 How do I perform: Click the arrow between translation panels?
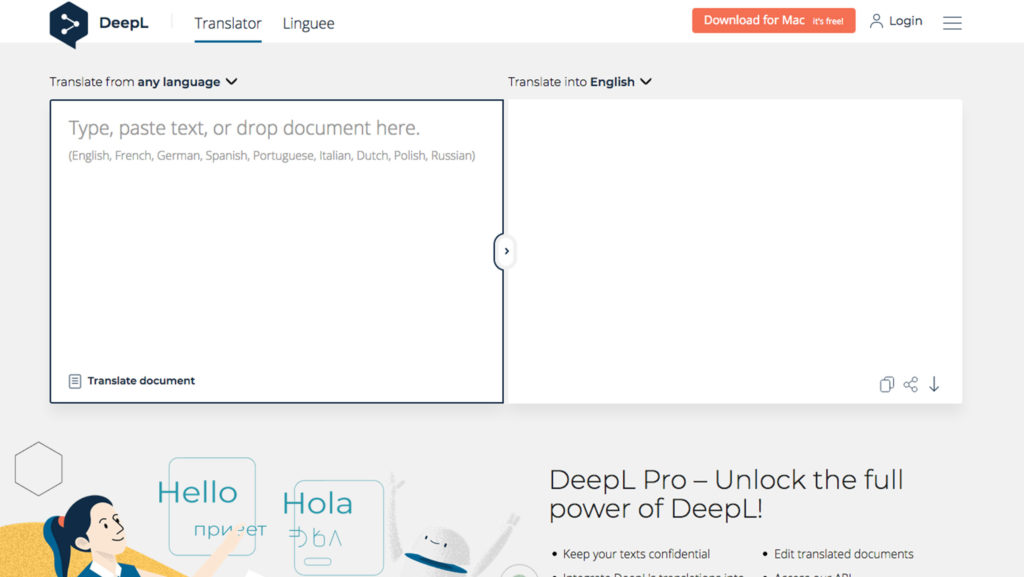click(x=506, y=251)
